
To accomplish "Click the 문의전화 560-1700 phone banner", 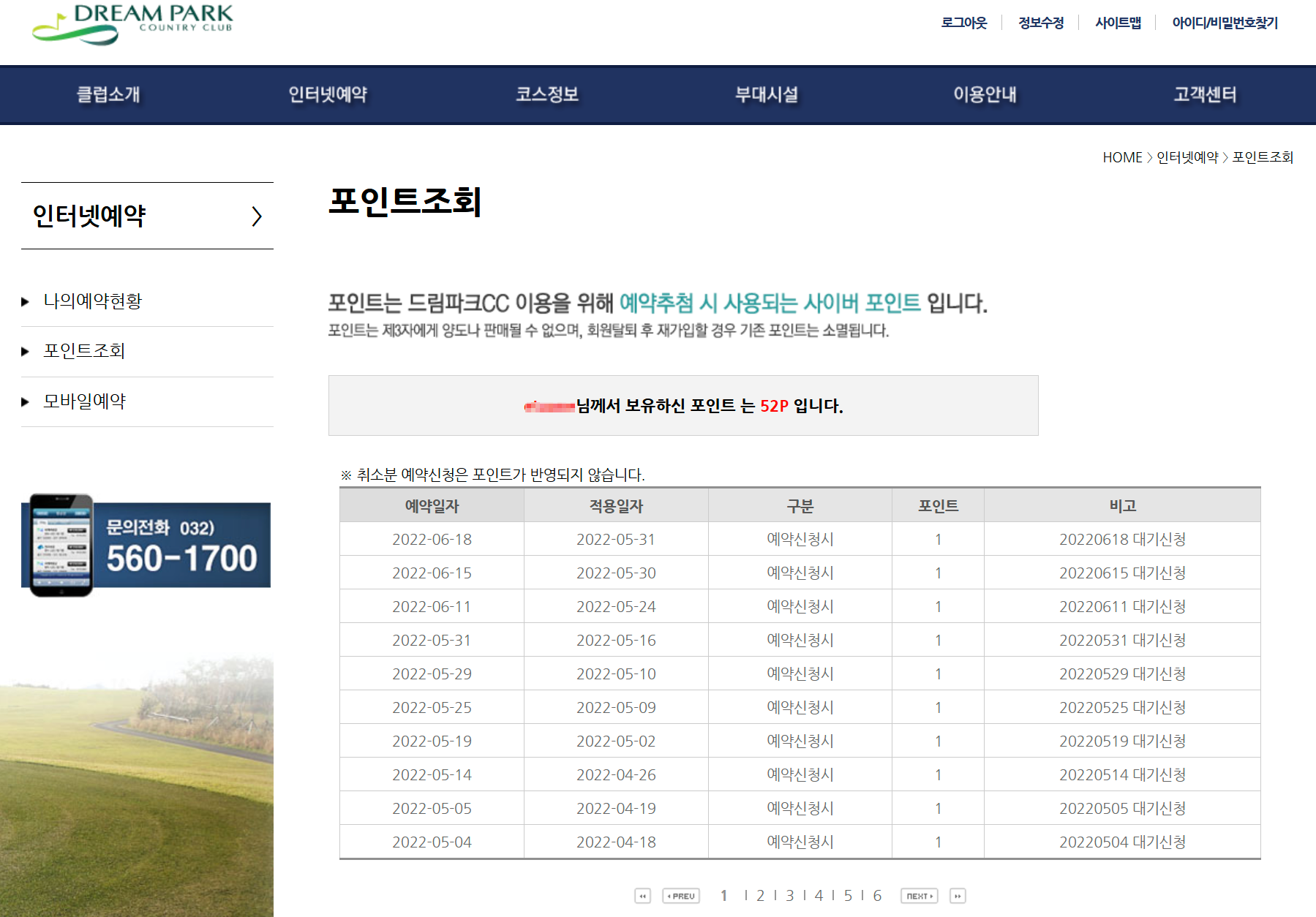I will [x=146, y=545].
